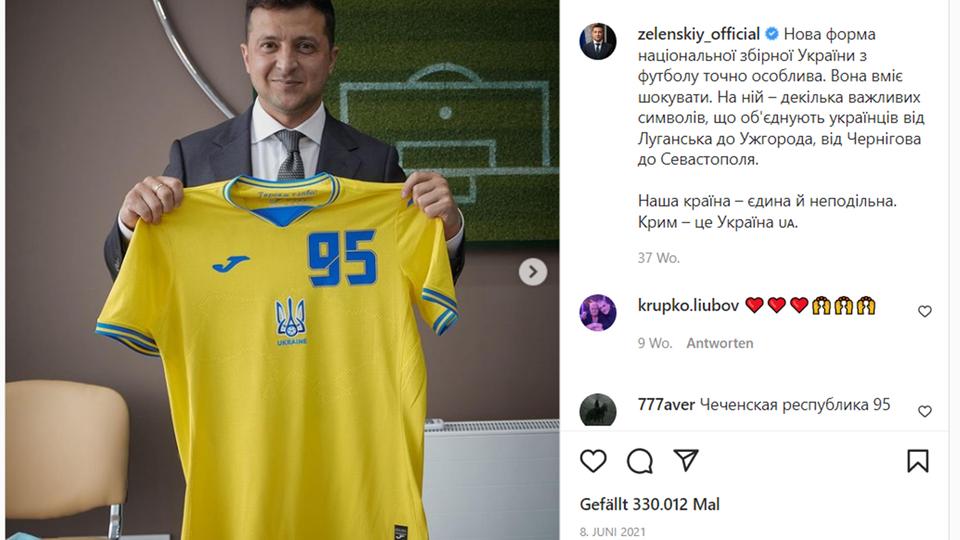
Task: Open zelenskiy_official username link
Action: click(x=699, y=34)
